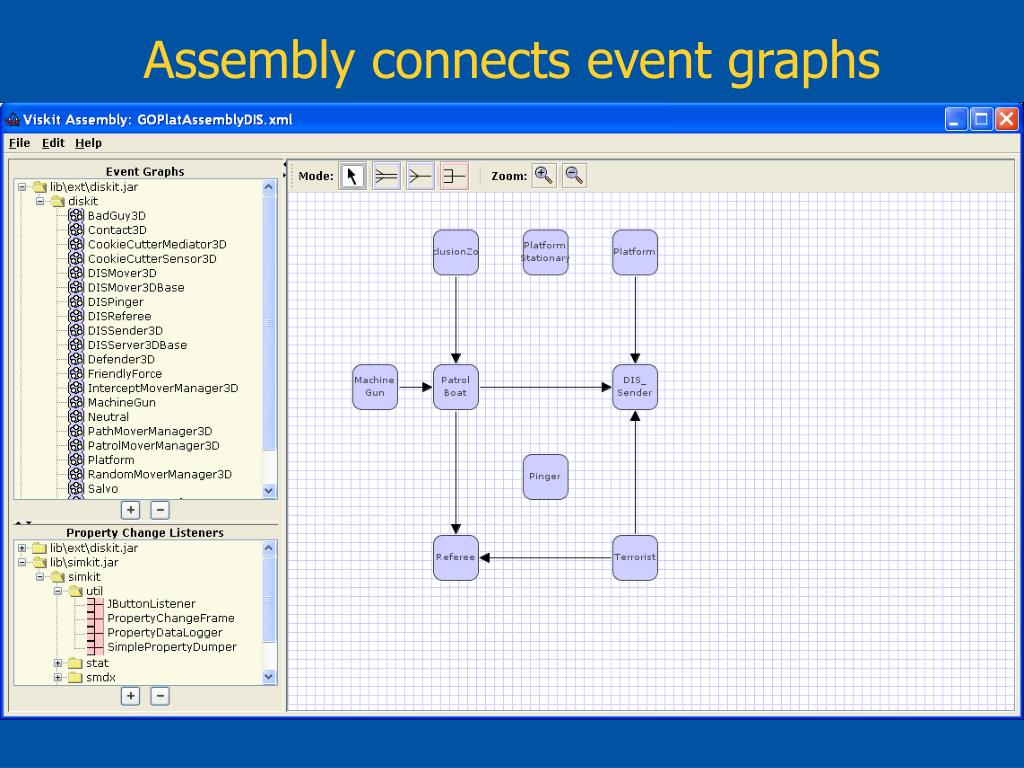Open the Edit menu

pos(53,143)
